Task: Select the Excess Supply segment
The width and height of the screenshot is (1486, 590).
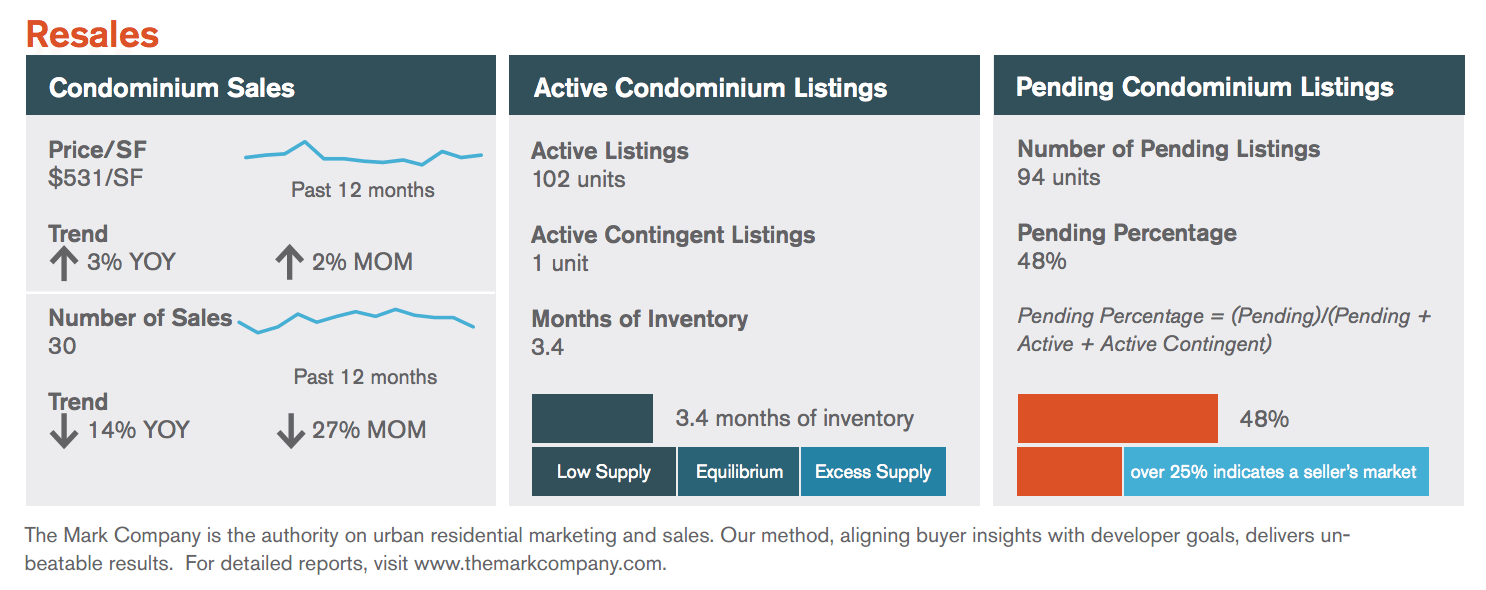Action: tap(873, 472)
